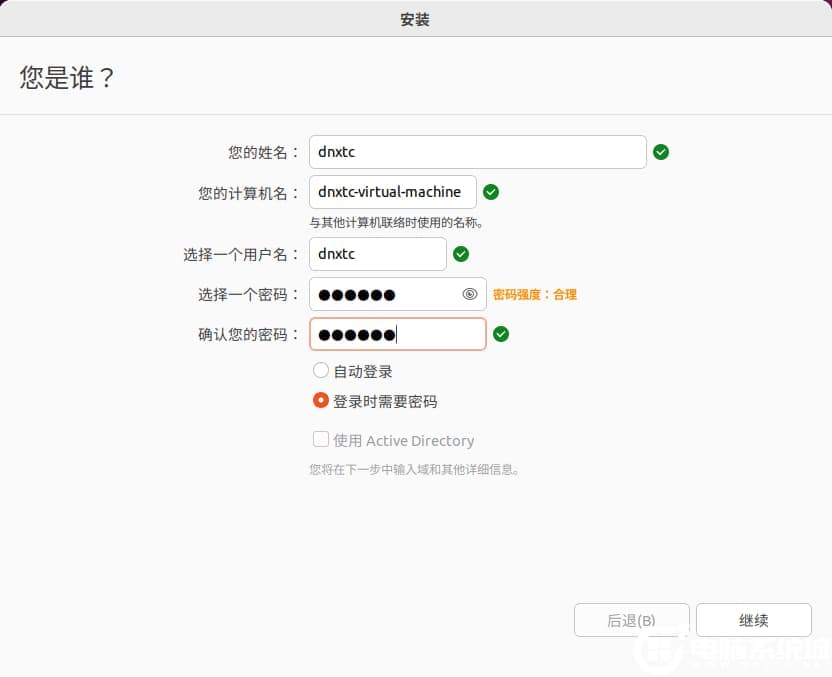Click the green checkmark beside your name field
The height and width of the screenshot is (677, 832).
660,151
